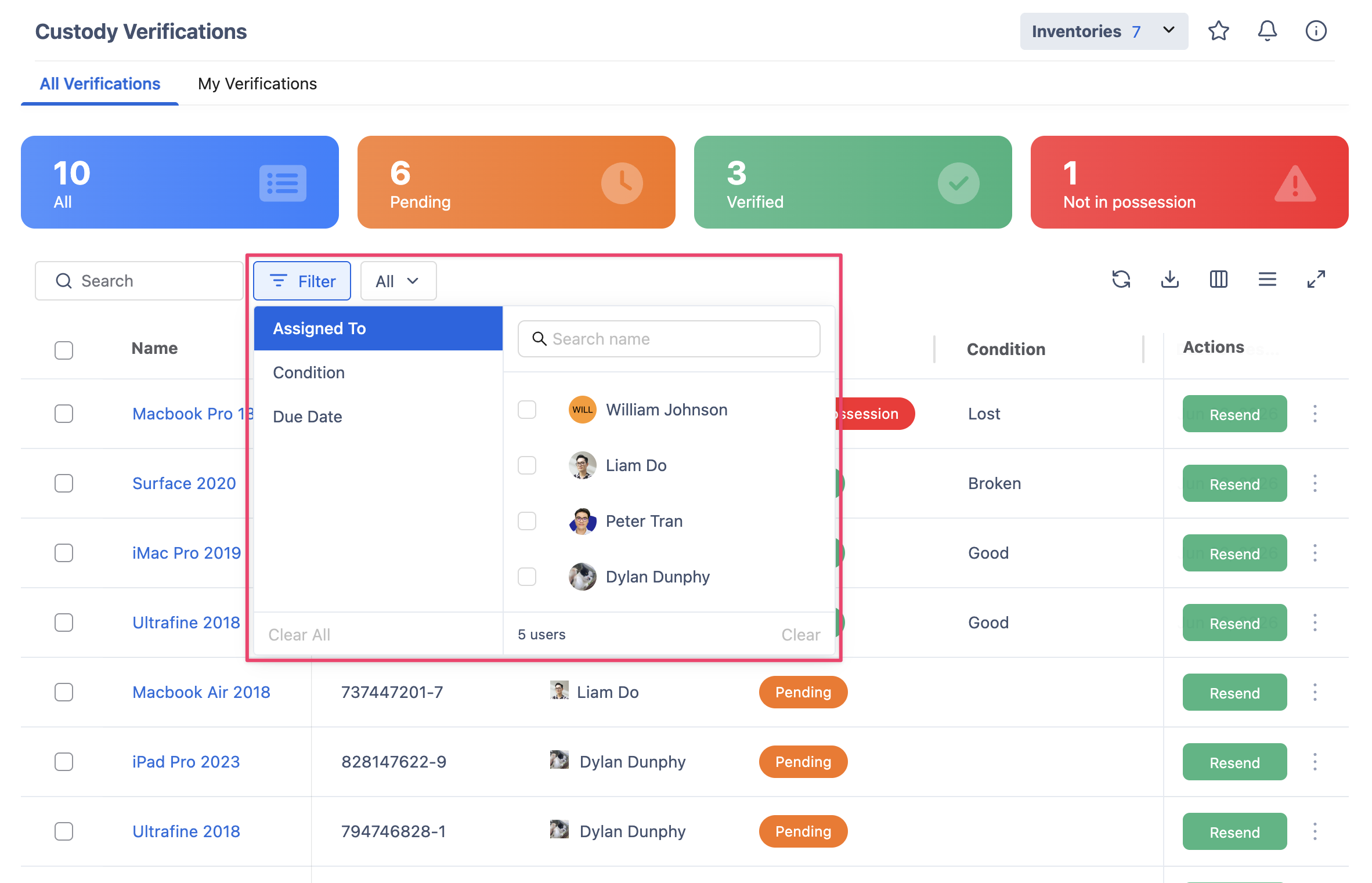Open more options for iMac Pro 2019 row
1372x883 pixels.
(1315, 553)
